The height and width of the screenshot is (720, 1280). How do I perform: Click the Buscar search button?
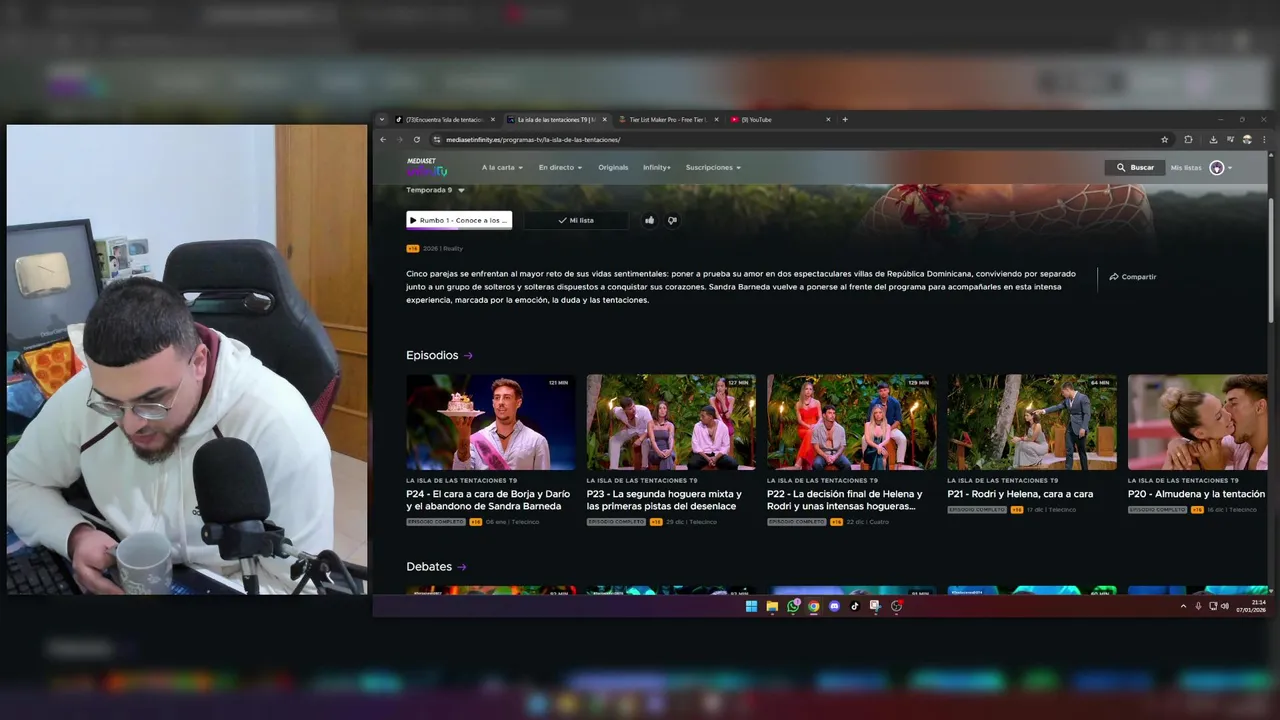coord(1134,168)
